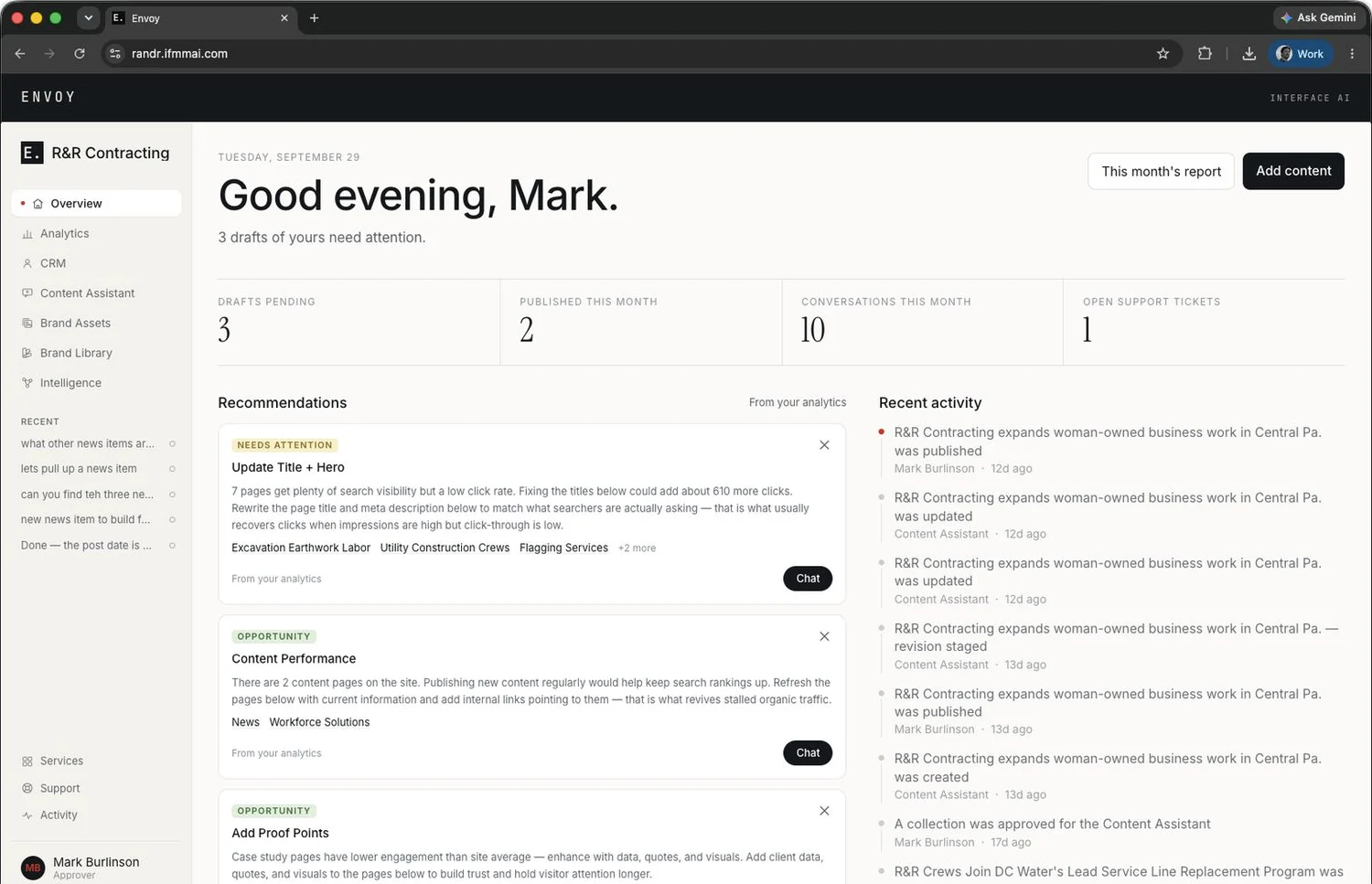Click the '+2 more' pages text
Screen dimensions: 1372x884
pos(637,549)
